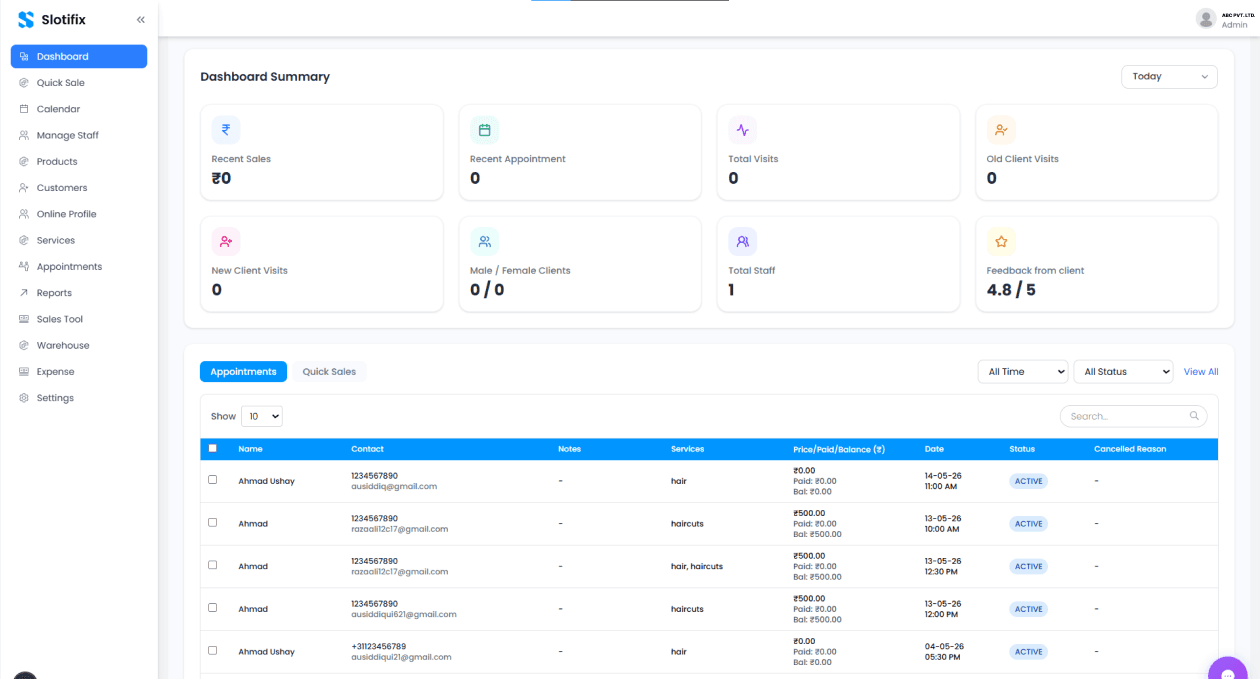
Task: Focus the table Search field
Action: pos(1133,416)
